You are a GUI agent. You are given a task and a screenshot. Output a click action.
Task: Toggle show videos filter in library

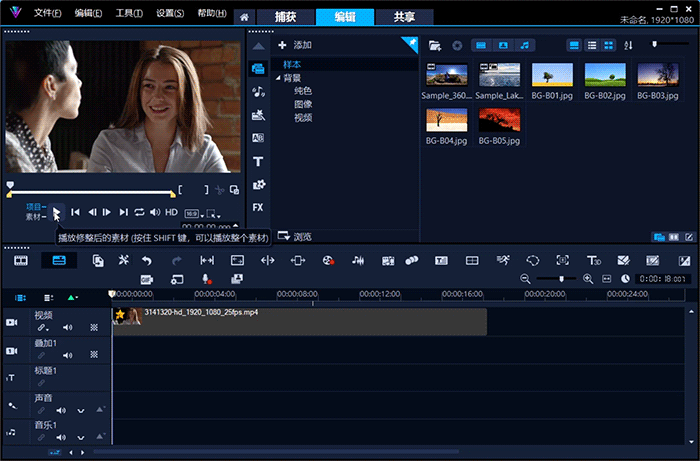click(x=481, y=45)
